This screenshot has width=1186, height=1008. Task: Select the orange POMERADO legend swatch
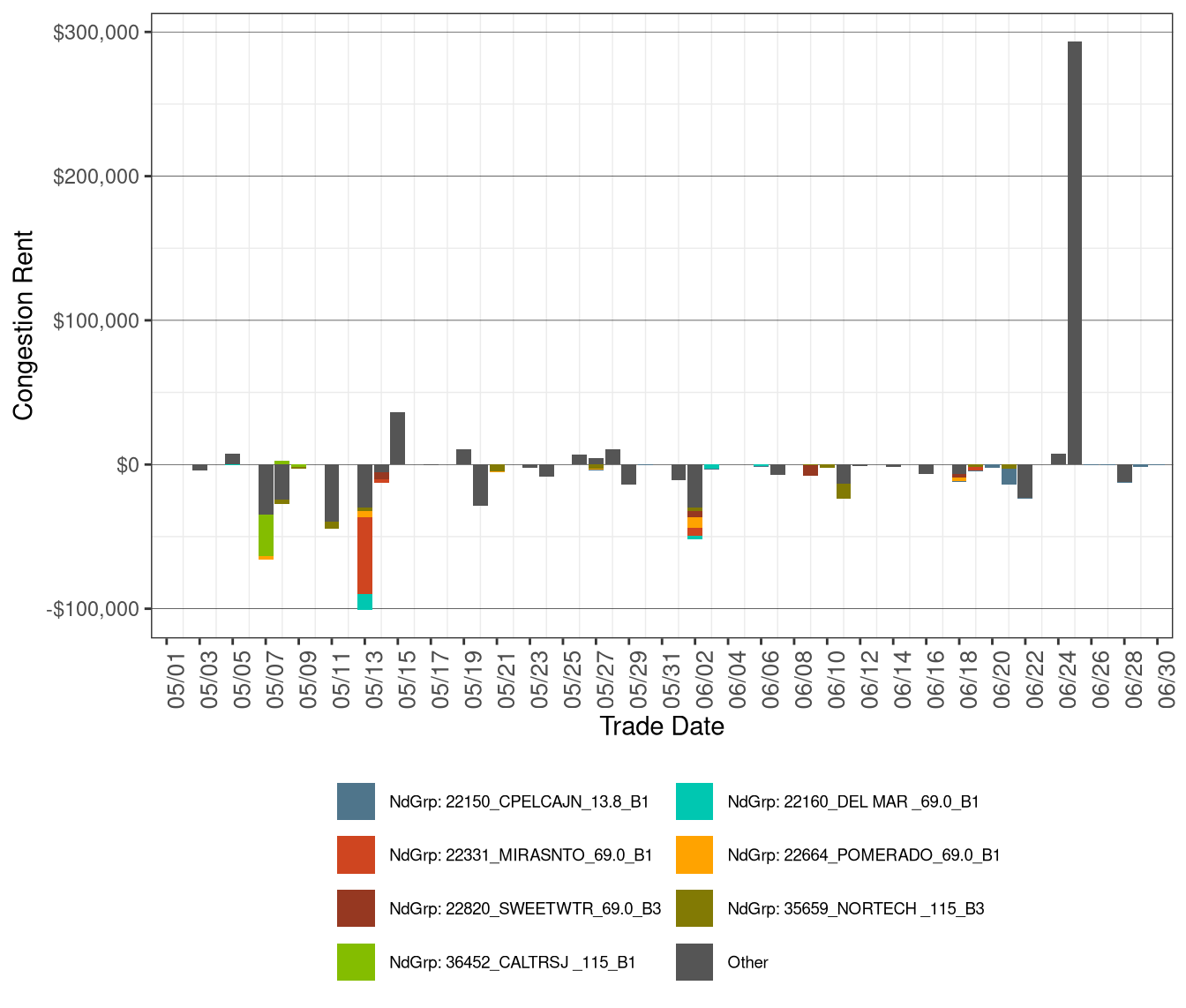pos(694,854)
